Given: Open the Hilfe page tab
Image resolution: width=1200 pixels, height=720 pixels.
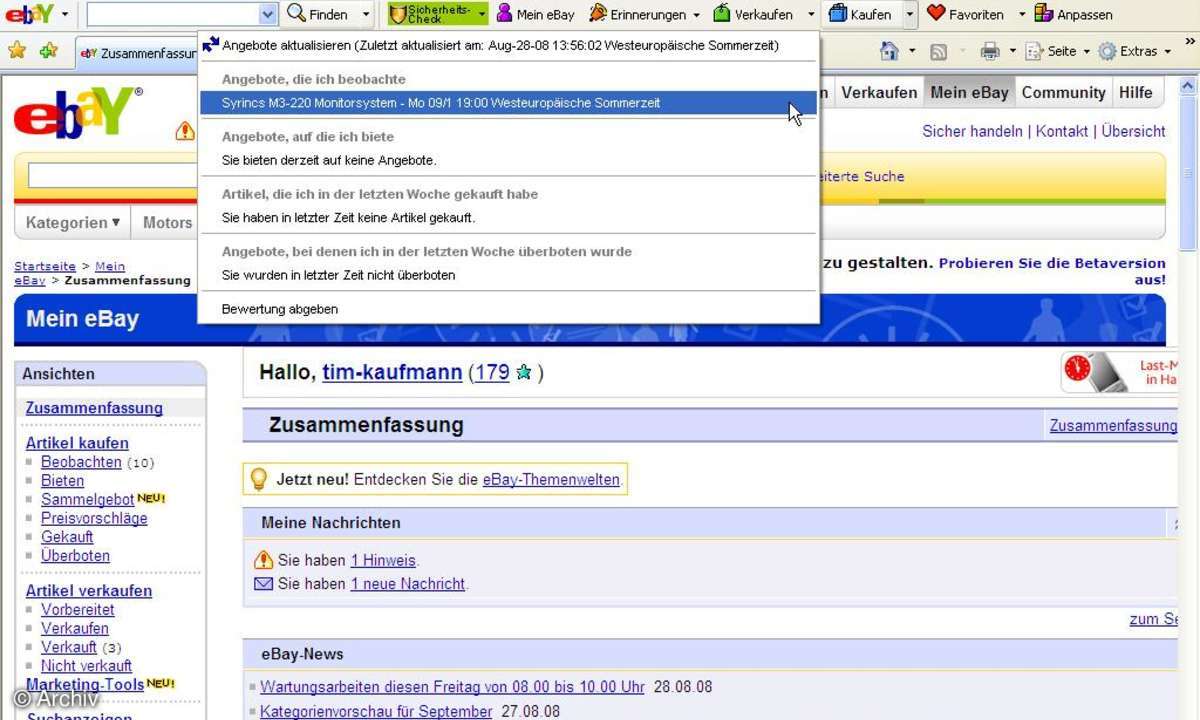Looking at the screenshot, I should pos(1135,92).
